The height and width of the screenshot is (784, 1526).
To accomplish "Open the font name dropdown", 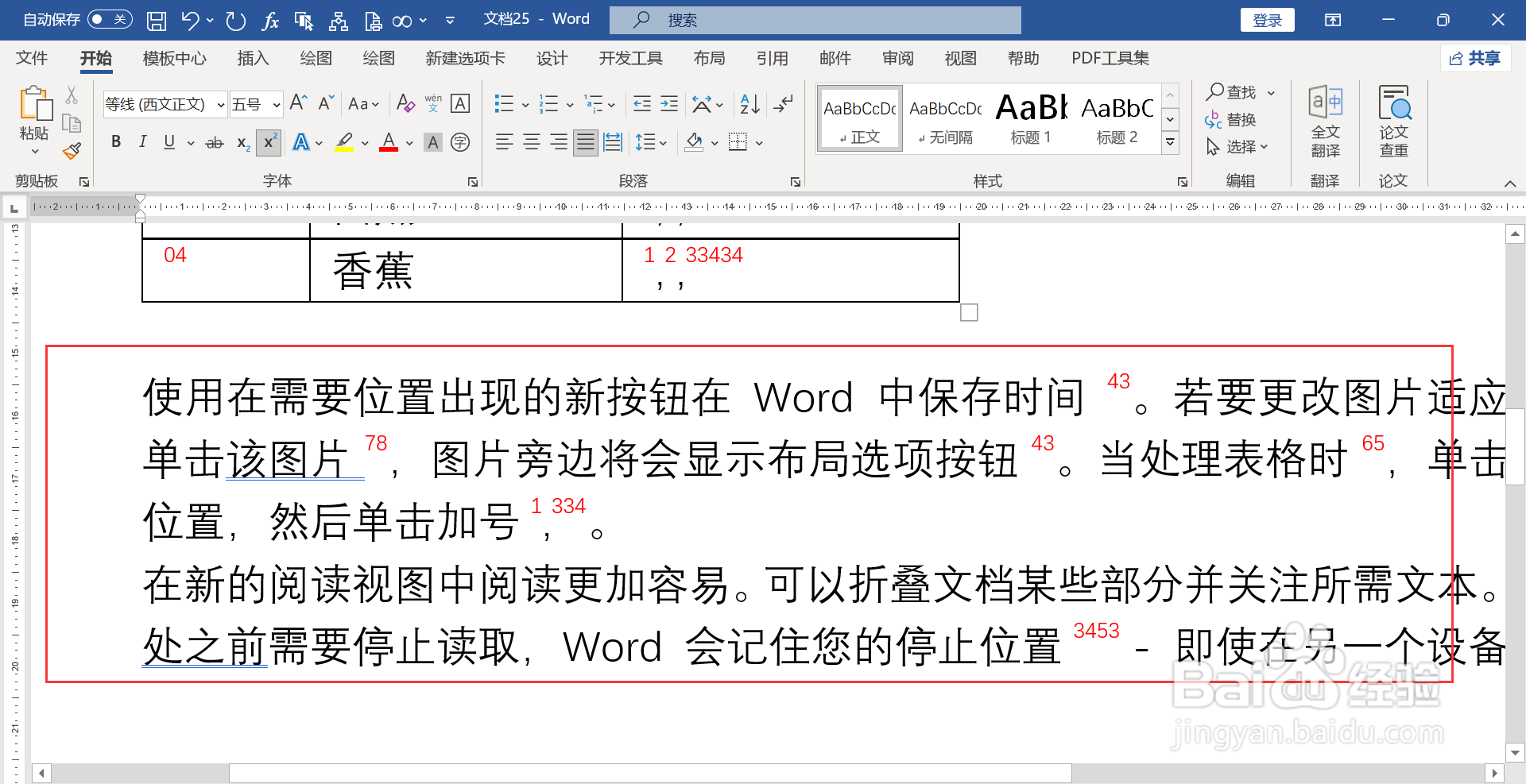I will [221, 104].
